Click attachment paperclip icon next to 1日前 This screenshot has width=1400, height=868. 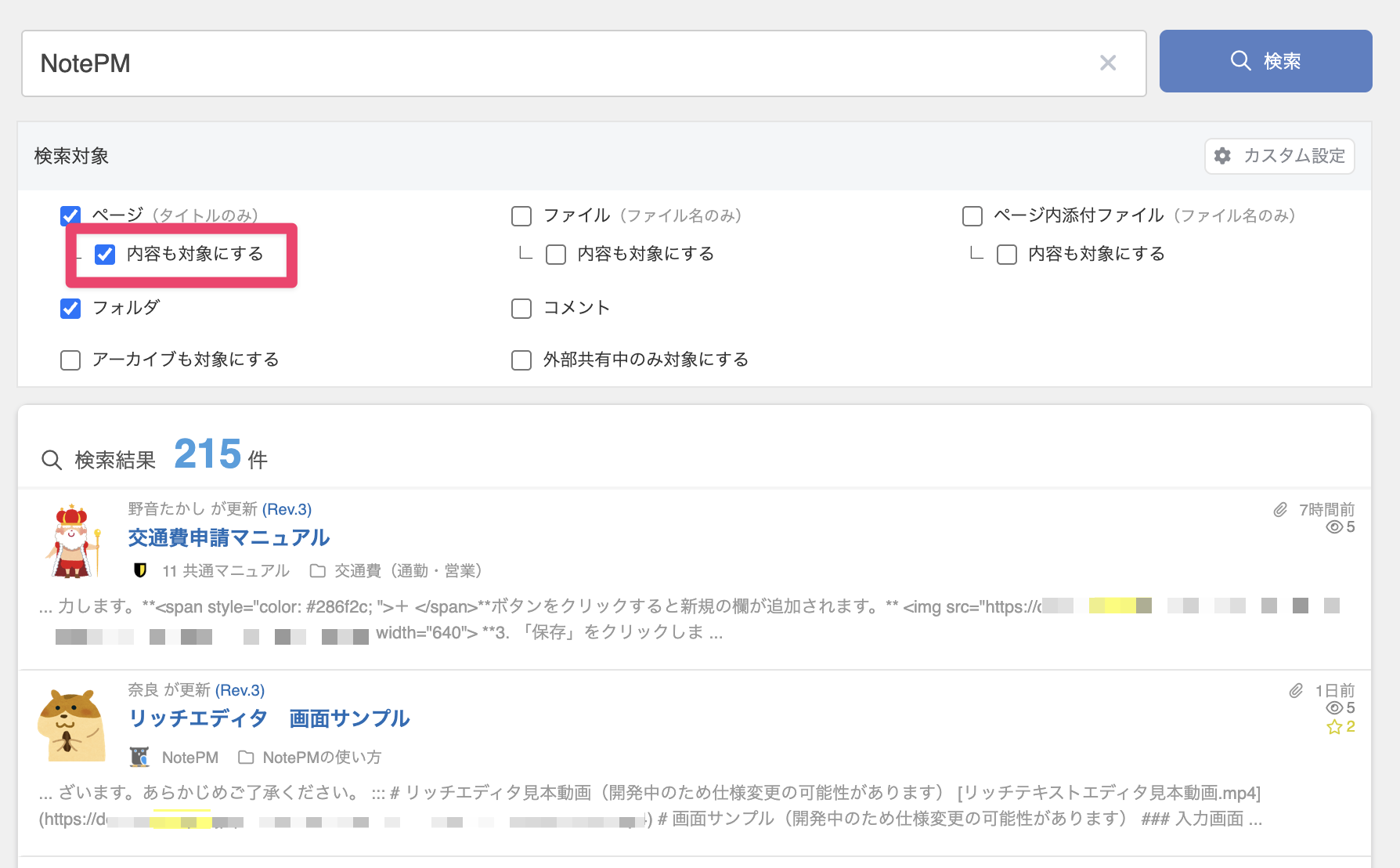tap(1296, 691)
